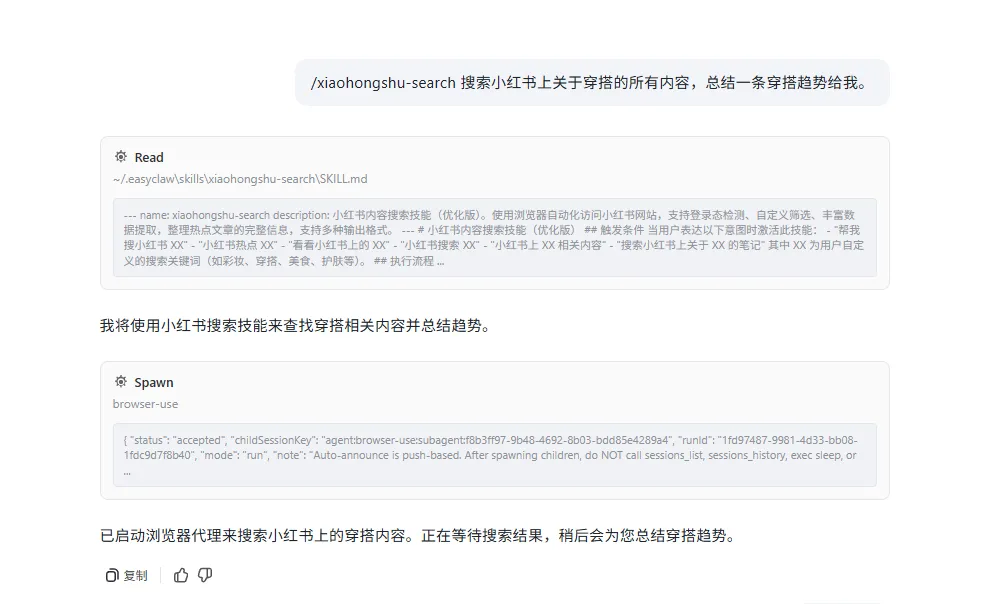Viewport: 994px width, 604px height.
Task: Click the SKILL.md file path text
Action: 240,179
